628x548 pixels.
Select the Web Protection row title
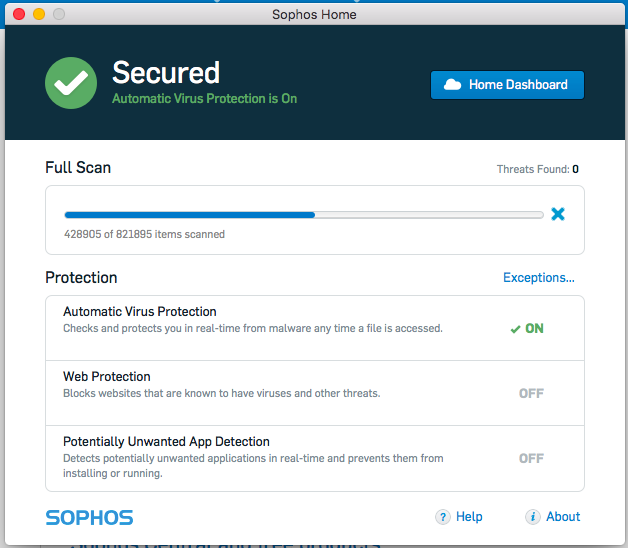(x=107, y=377)
